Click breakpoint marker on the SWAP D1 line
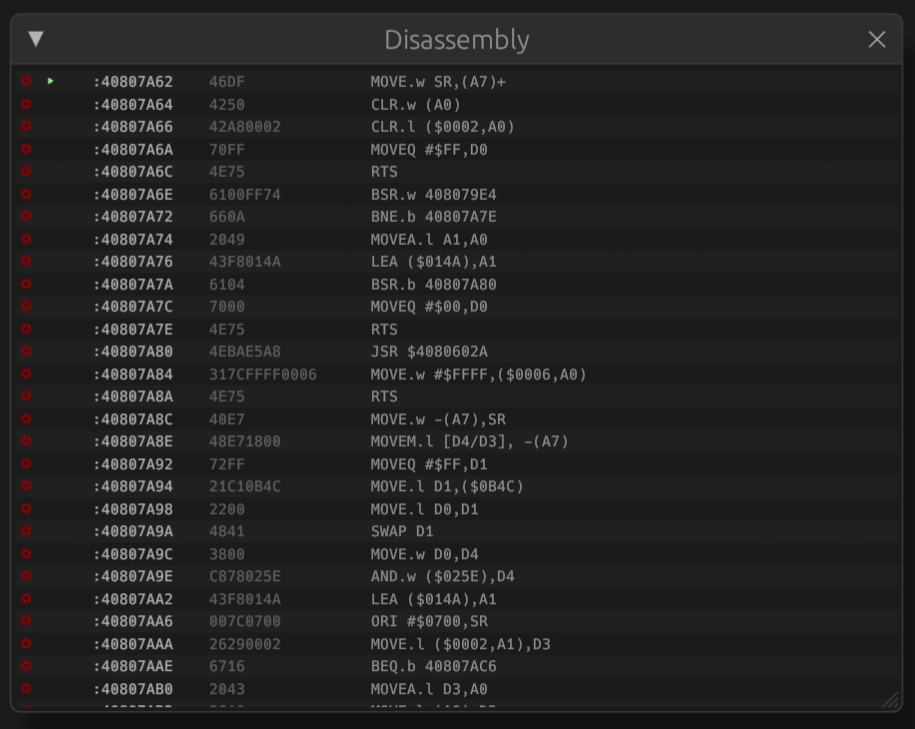The height and width of the screenshot is (729, 915). tap(25, 531)
